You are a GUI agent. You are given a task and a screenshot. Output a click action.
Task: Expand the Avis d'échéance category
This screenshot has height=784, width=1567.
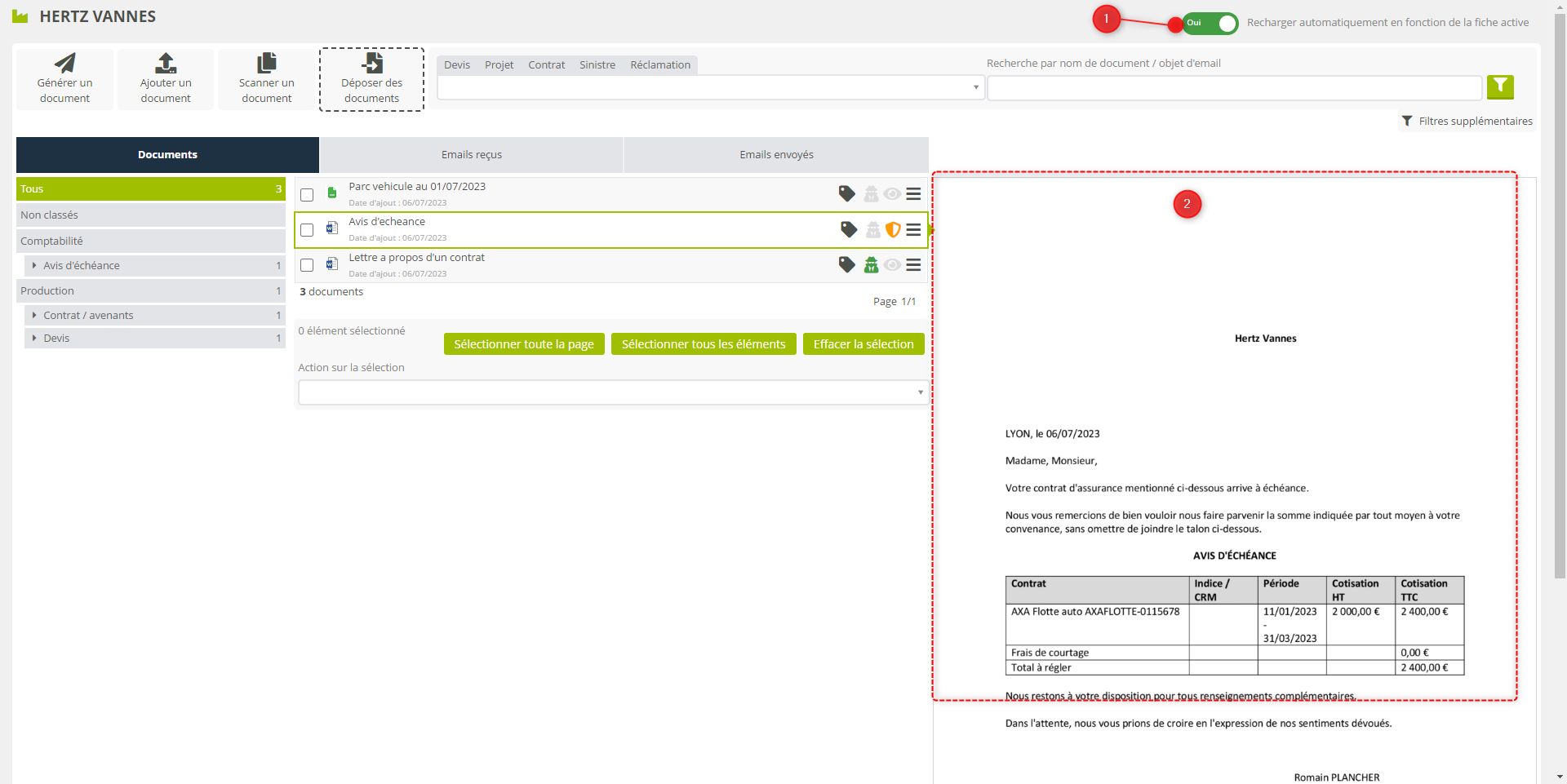click(x=34, y=265)
